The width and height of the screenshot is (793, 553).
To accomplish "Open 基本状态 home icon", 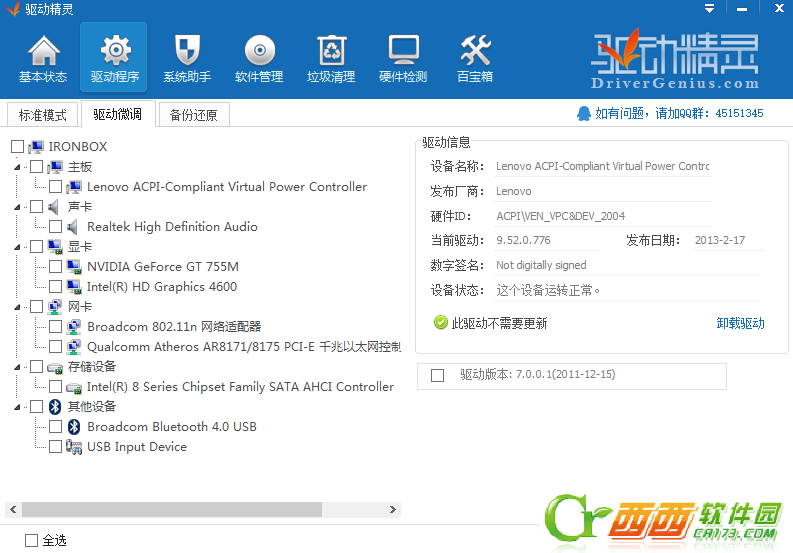I will [x=43, y=51].
